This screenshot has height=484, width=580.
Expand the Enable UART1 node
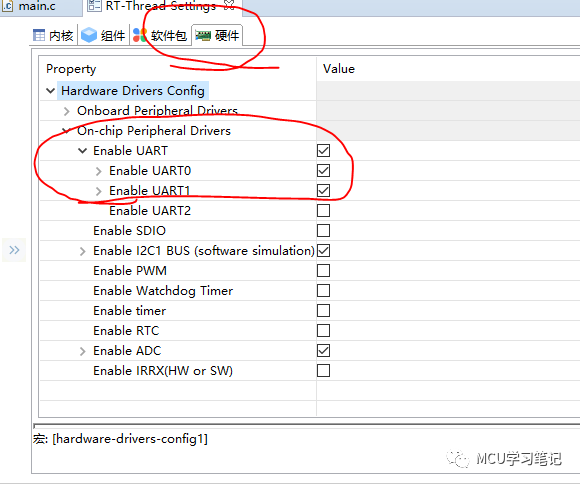[x=98, y=191]
